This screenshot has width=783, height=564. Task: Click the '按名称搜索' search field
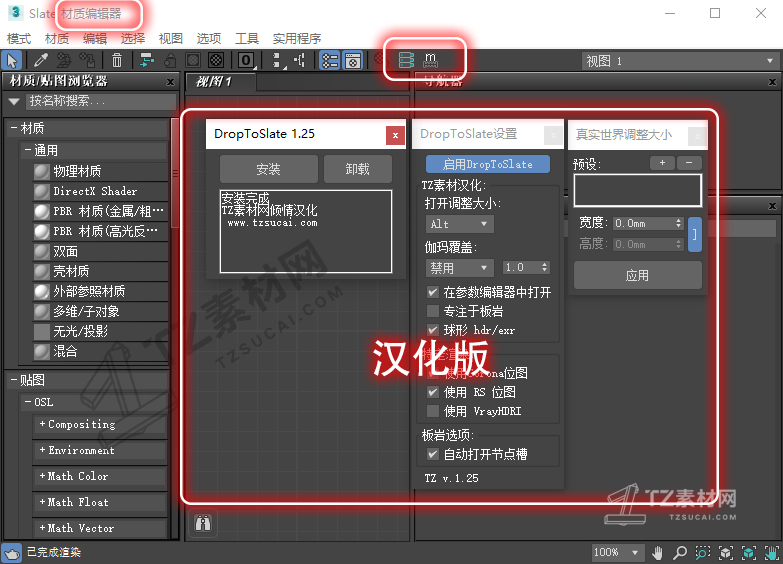point(101,101)
